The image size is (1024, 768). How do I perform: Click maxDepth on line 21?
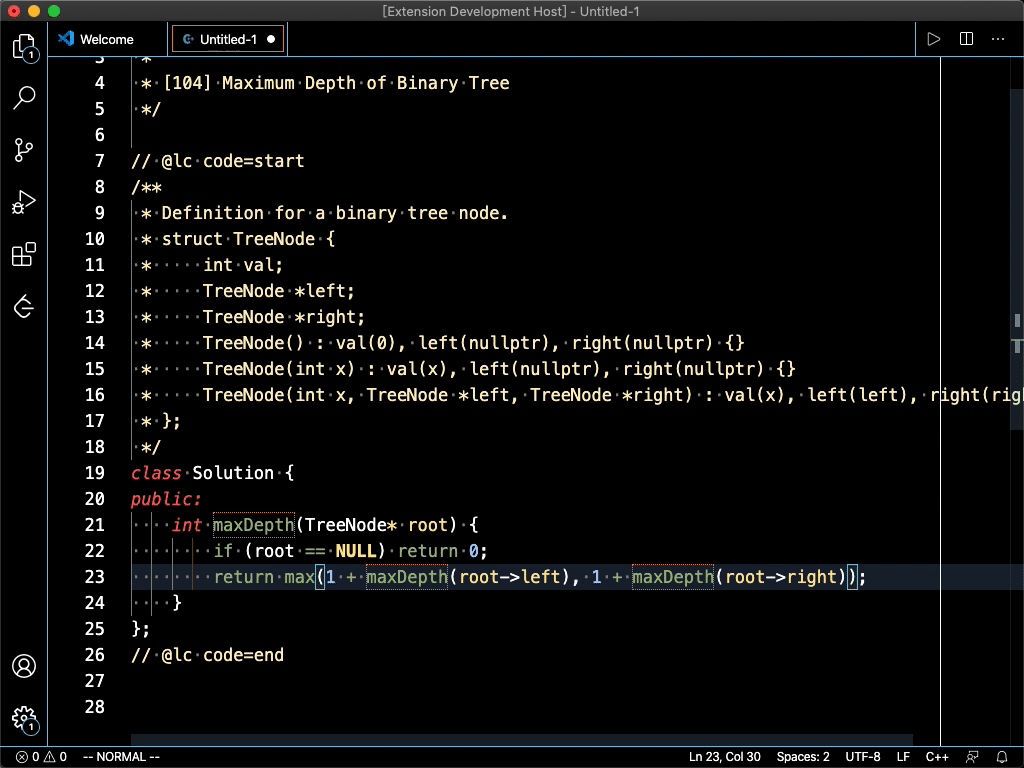tap(253, 525)
